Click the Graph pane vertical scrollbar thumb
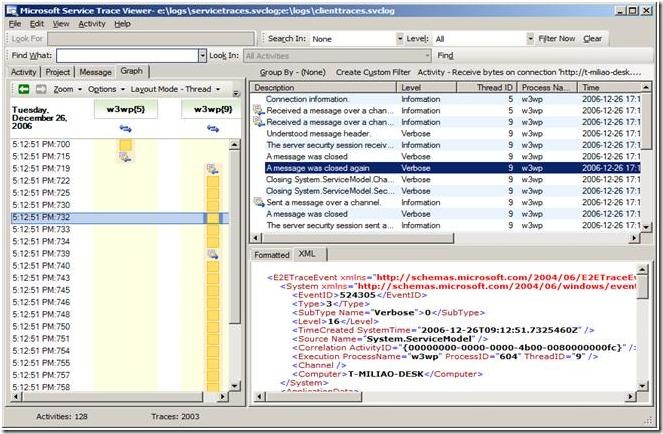 235,236
